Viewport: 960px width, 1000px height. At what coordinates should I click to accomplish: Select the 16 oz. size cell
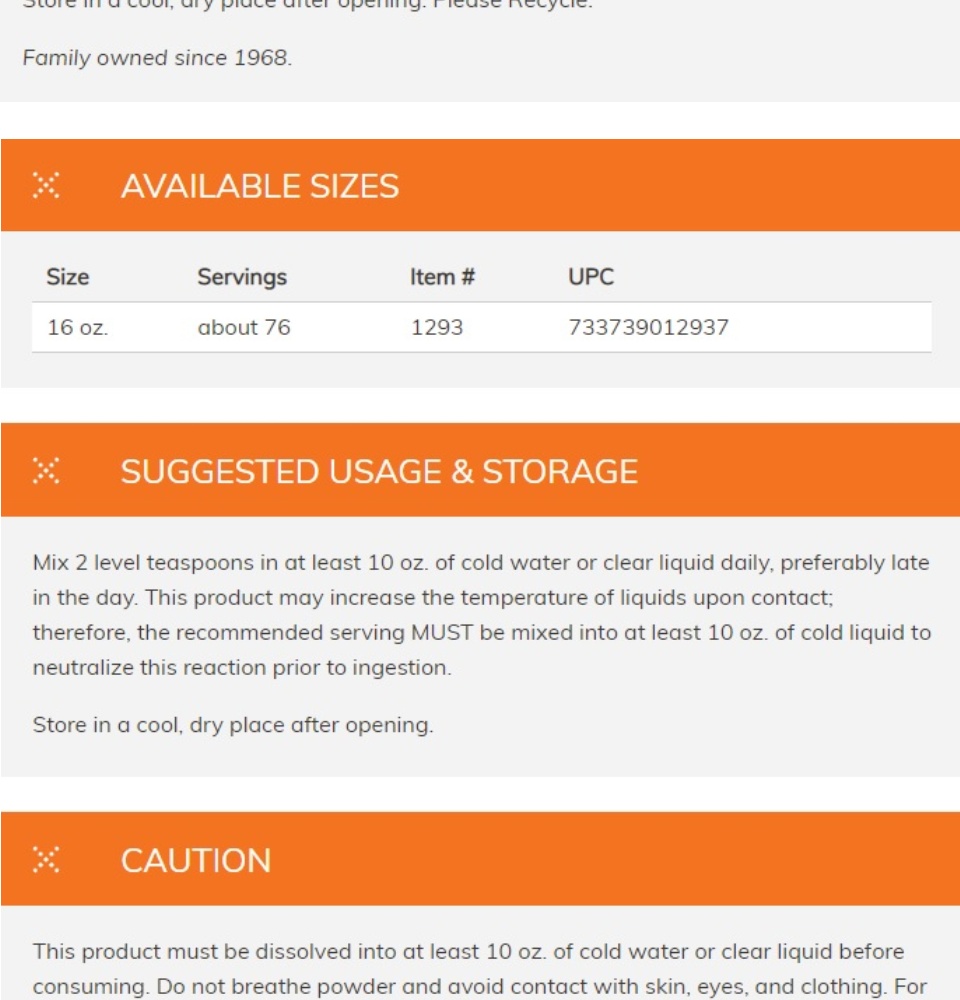[x=78, y=327]
